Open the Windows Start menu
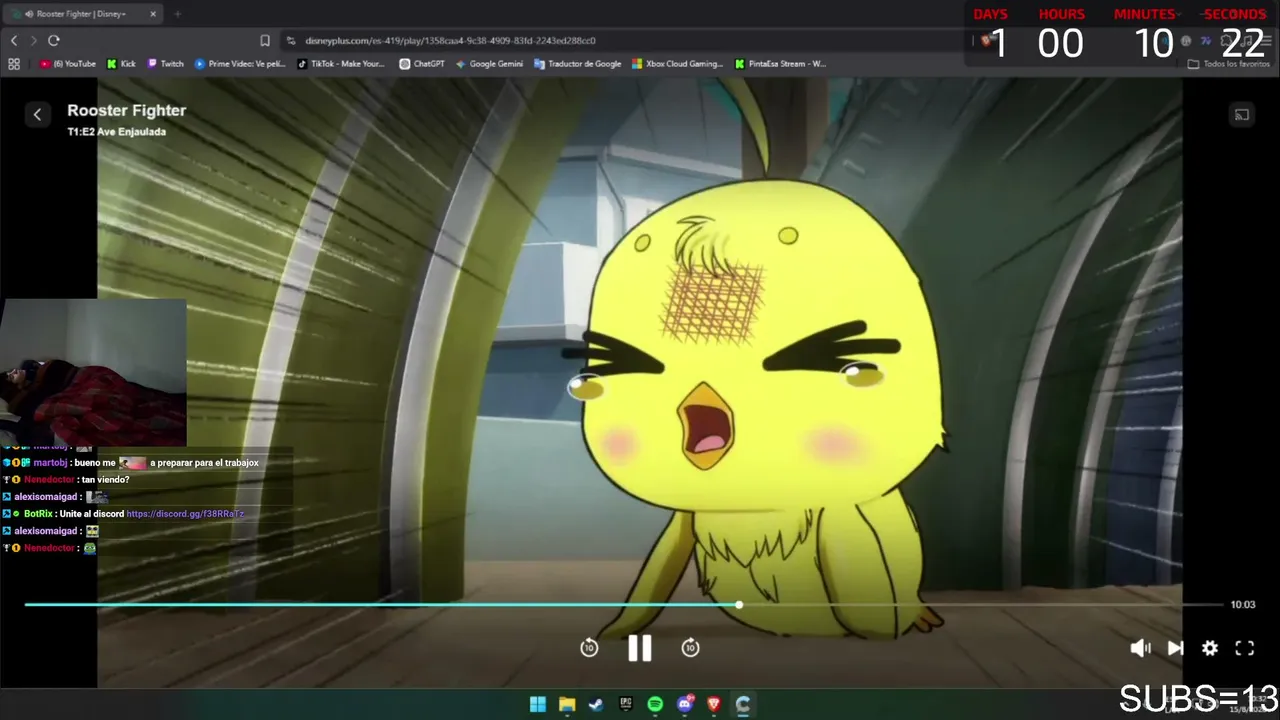 (x=538, y=704)
